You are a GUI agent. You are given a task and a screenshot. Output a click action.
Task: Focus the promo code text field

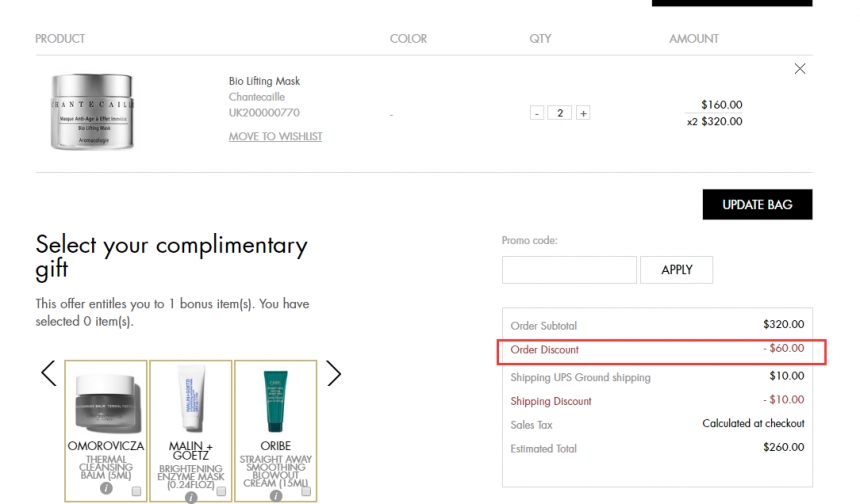pos(569,270)
